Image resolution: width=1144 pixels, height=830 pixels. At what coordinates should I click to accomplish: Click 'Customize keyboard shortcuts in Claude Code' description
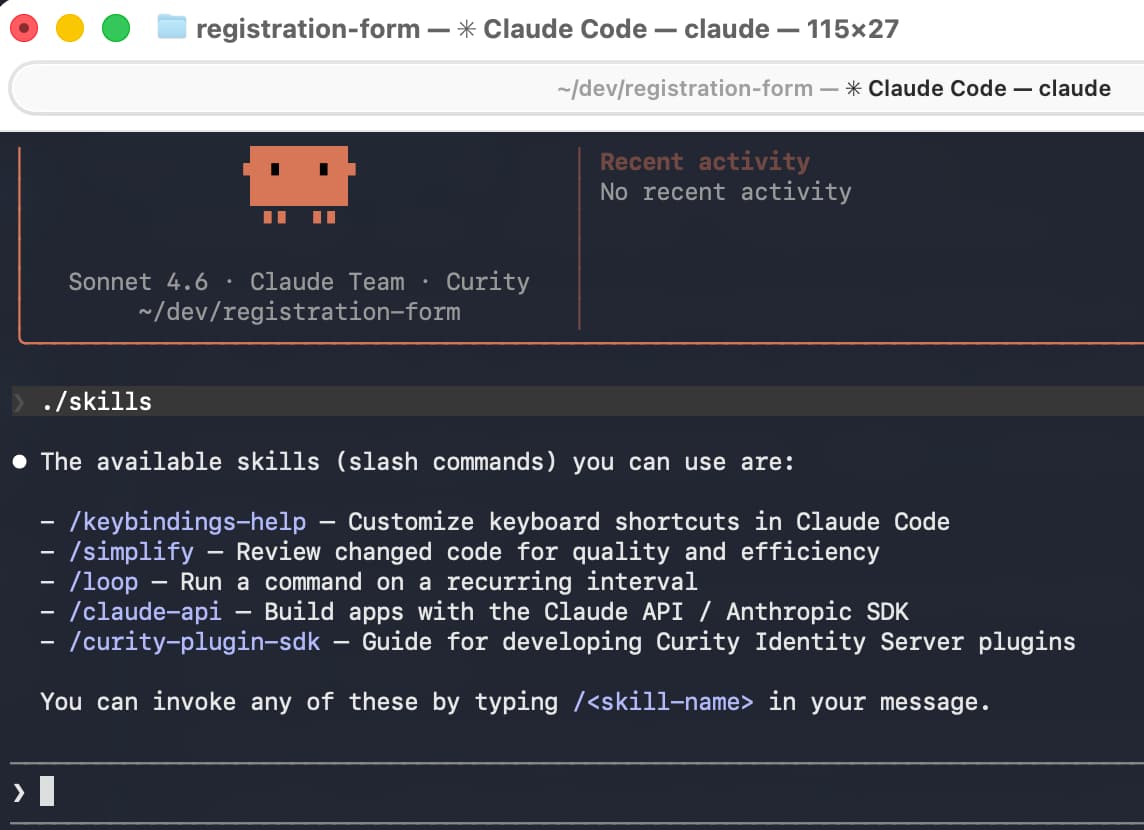tap(649, 521)
